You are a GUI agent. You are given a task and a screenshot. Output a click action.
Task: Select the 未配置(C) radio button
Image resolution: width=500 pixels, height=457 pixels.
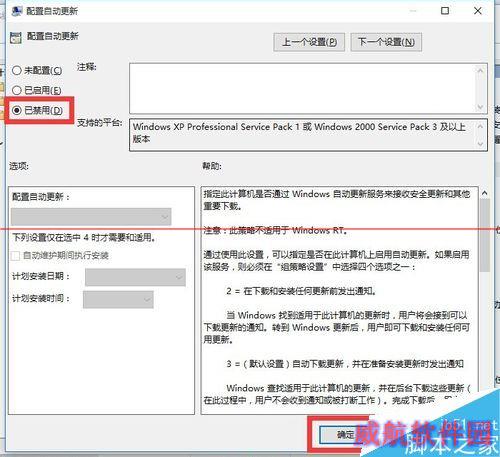pos(17,70)
